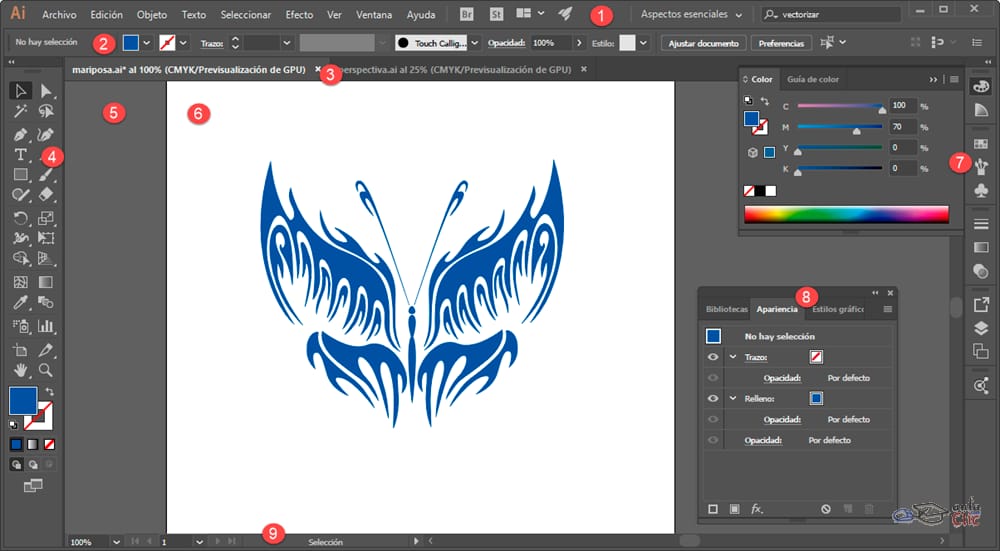Select the Lasso tool
The image size is (1000, 551).
[45, 112]
